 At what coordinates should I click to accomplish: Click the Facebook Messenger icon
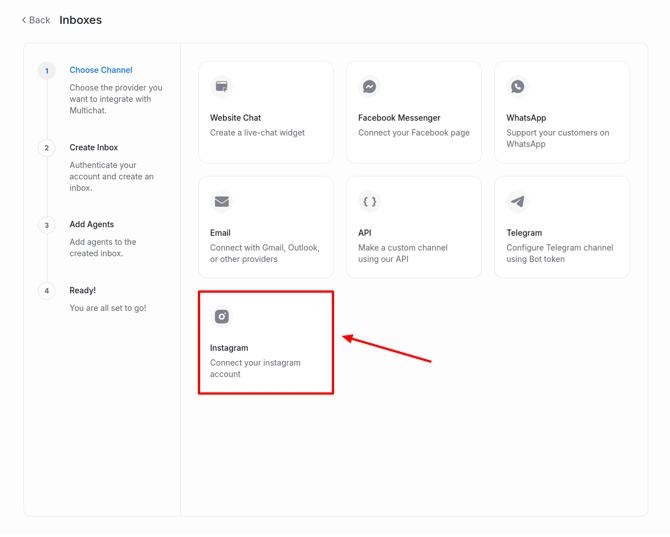tap(370, 87)
